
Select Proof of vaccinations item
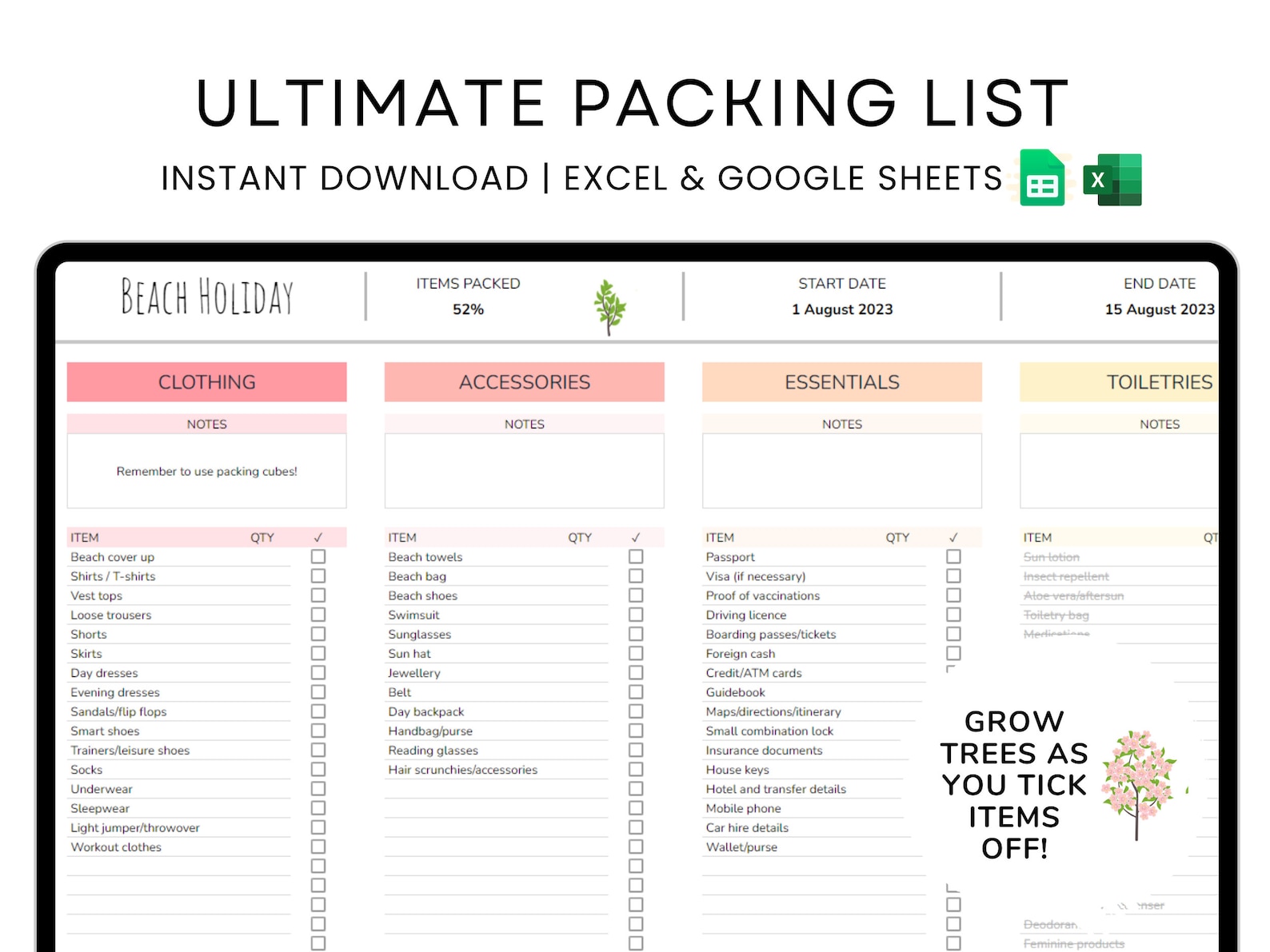[762, 595]
